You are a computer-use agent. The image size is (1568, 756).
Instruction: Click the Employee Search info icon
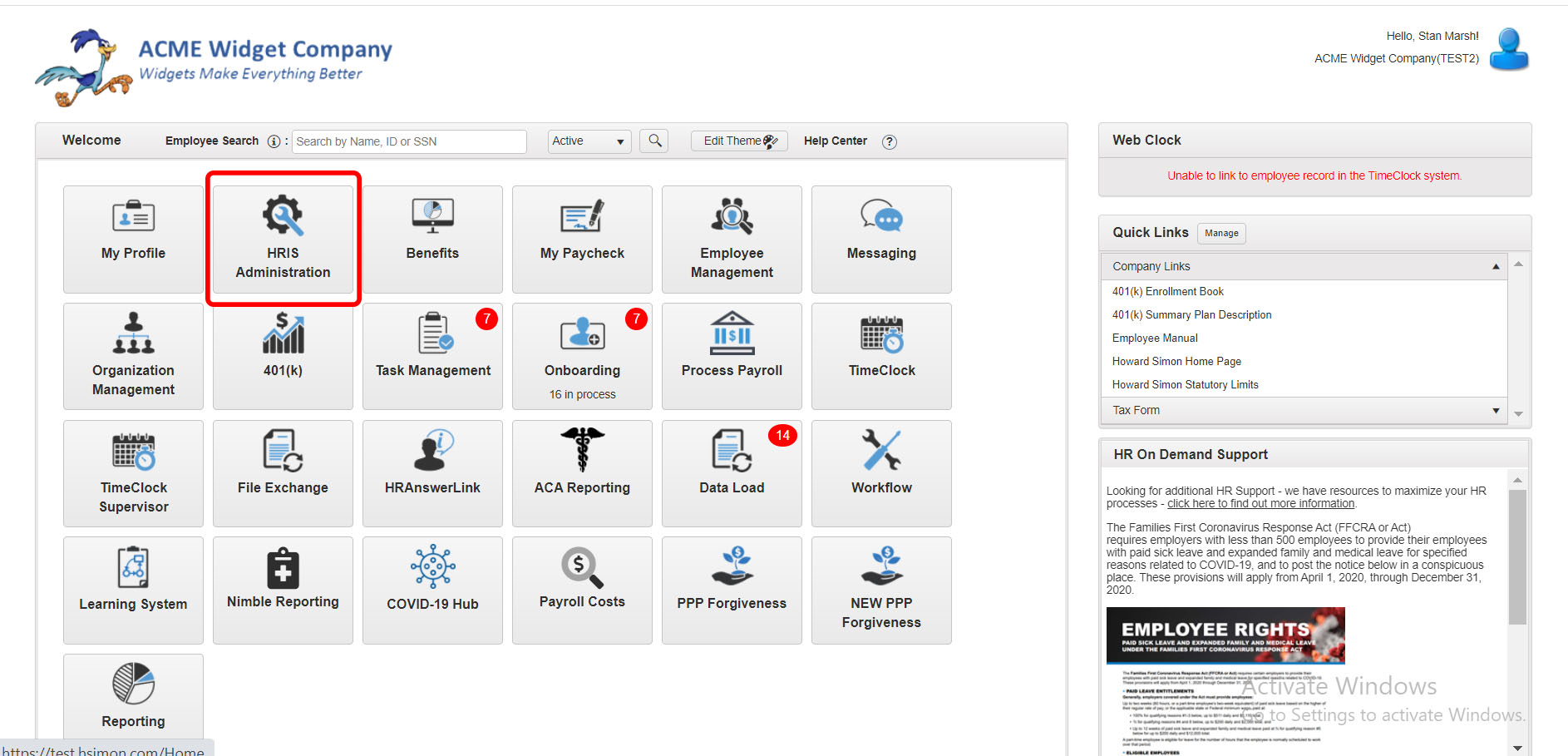click(x=274, y=141)
